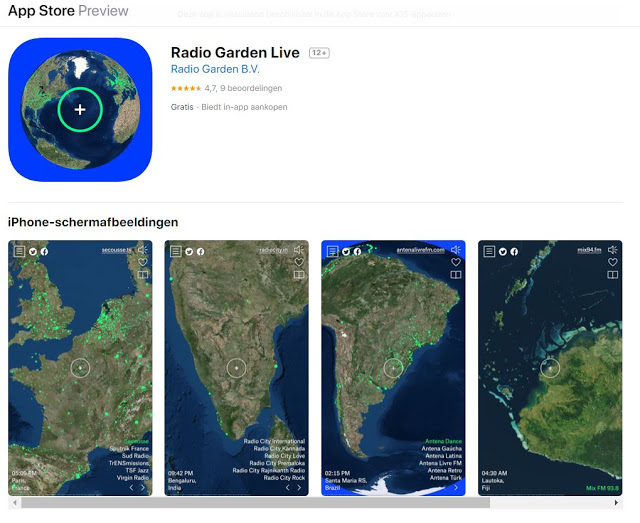Click the 12+ age rating badge

click(x=319, y=53)
